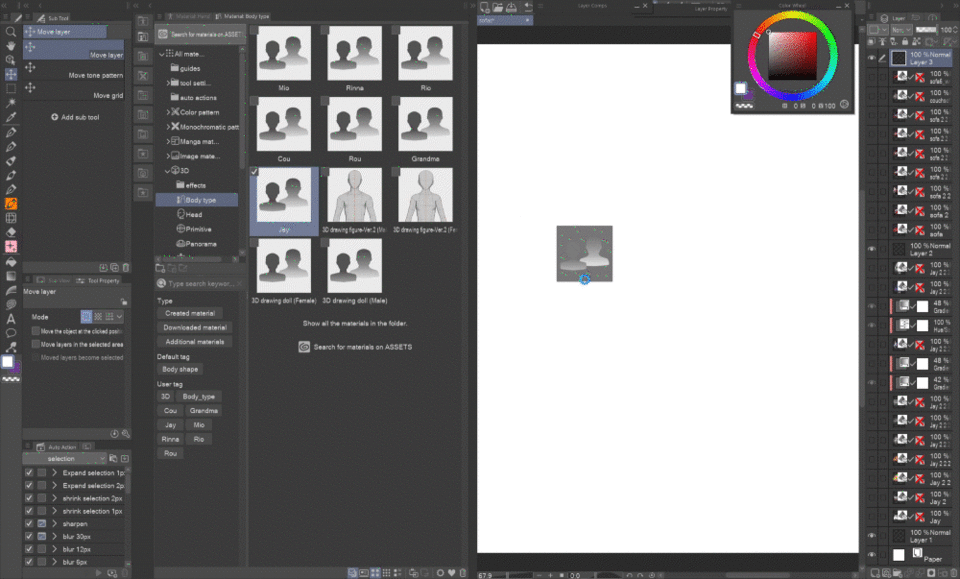Hide Layer 2 using eye icon
960x579 pixels.
click(x=871, y=249)
